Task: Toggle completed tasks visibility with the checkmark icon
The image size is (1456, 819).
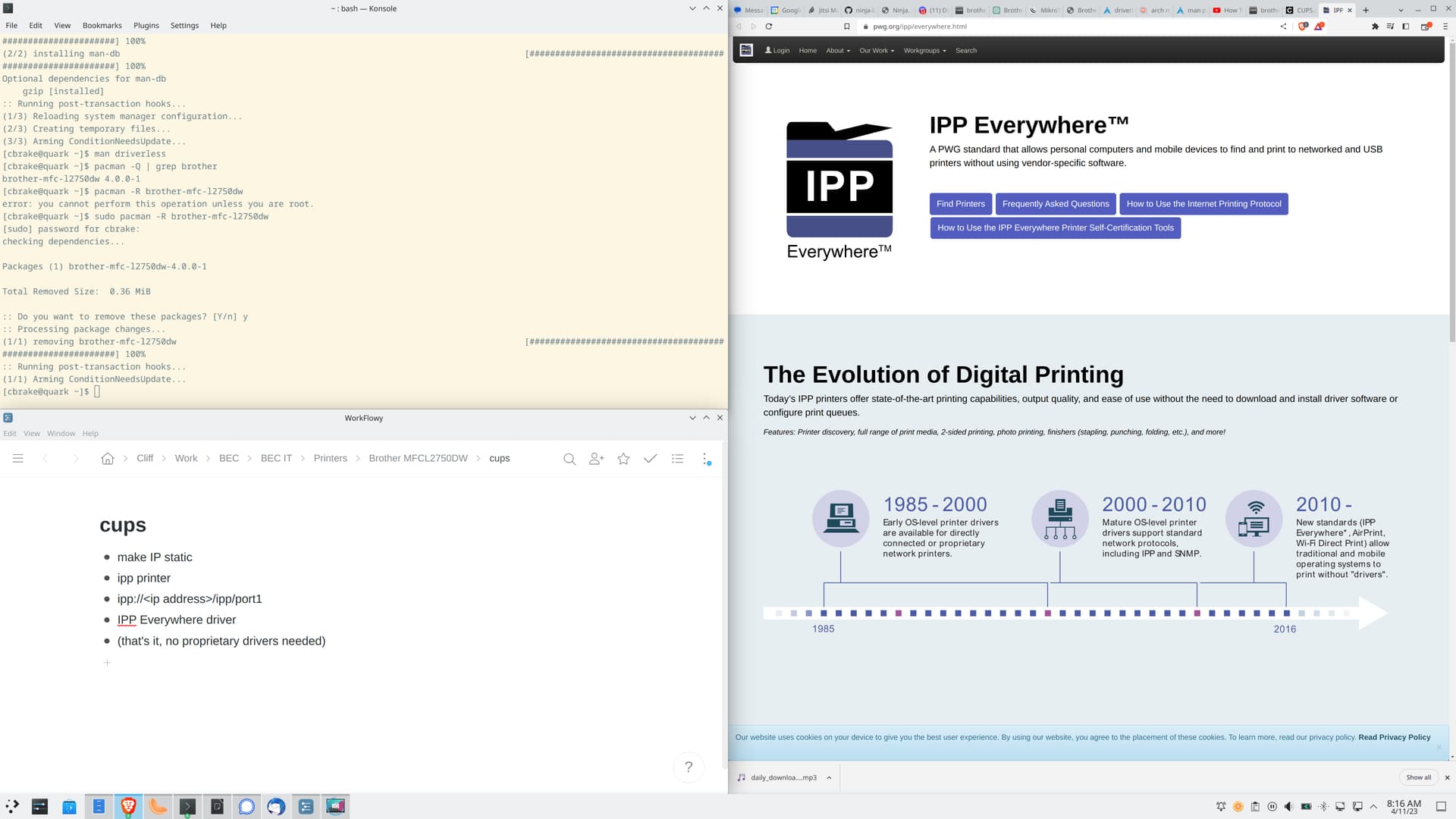Action: 650,459
